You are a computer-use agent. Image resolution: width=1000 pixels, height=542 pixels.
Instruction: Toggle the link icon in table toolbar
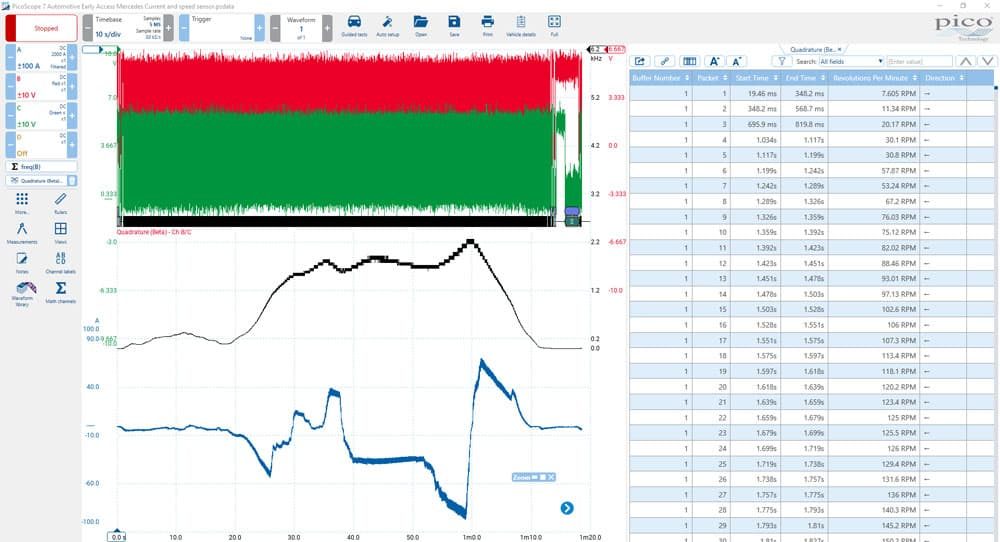pyautogui.click(x=665, y=61)
